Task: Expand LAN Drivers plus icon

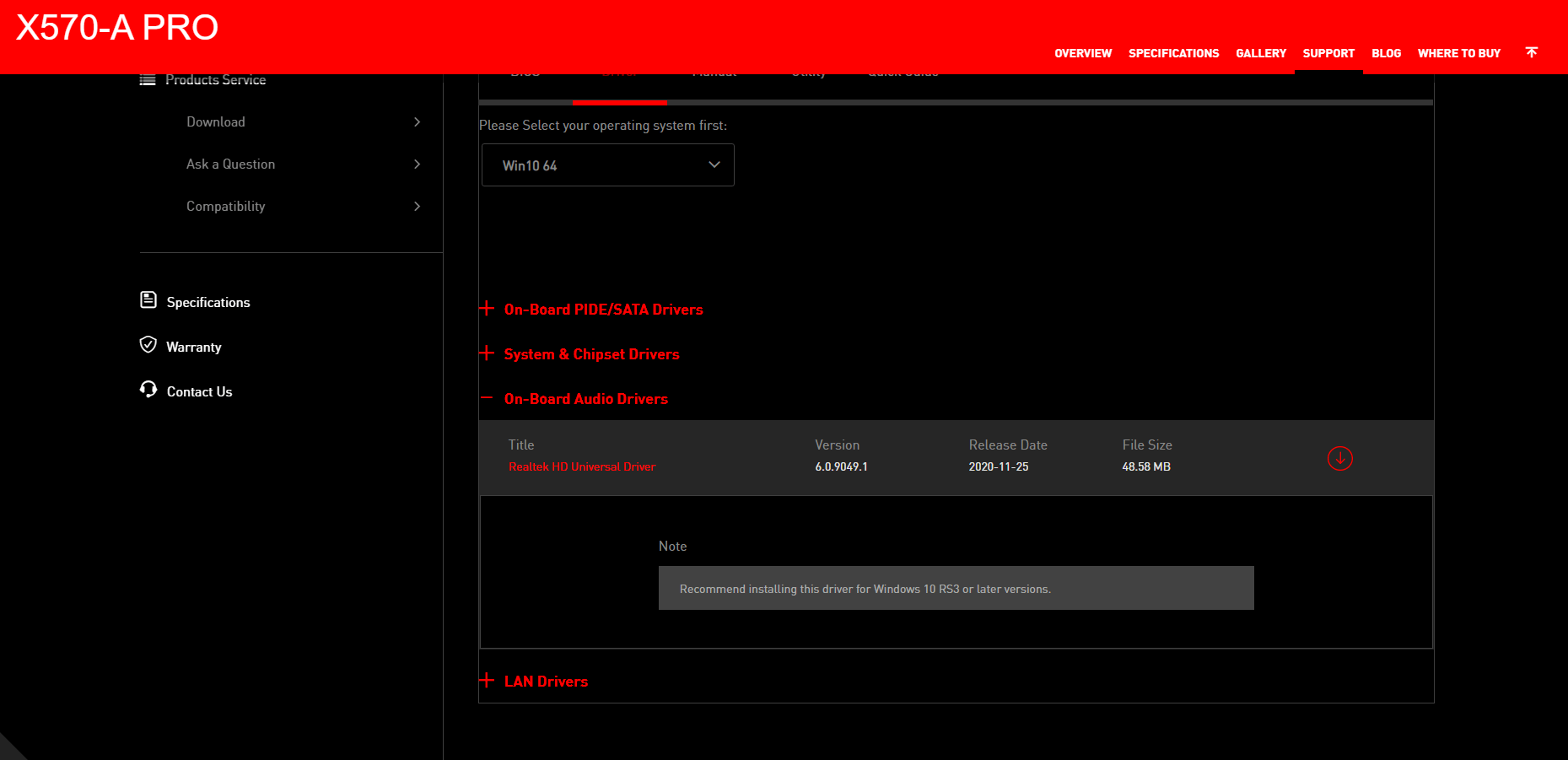Action: (487, 681)
